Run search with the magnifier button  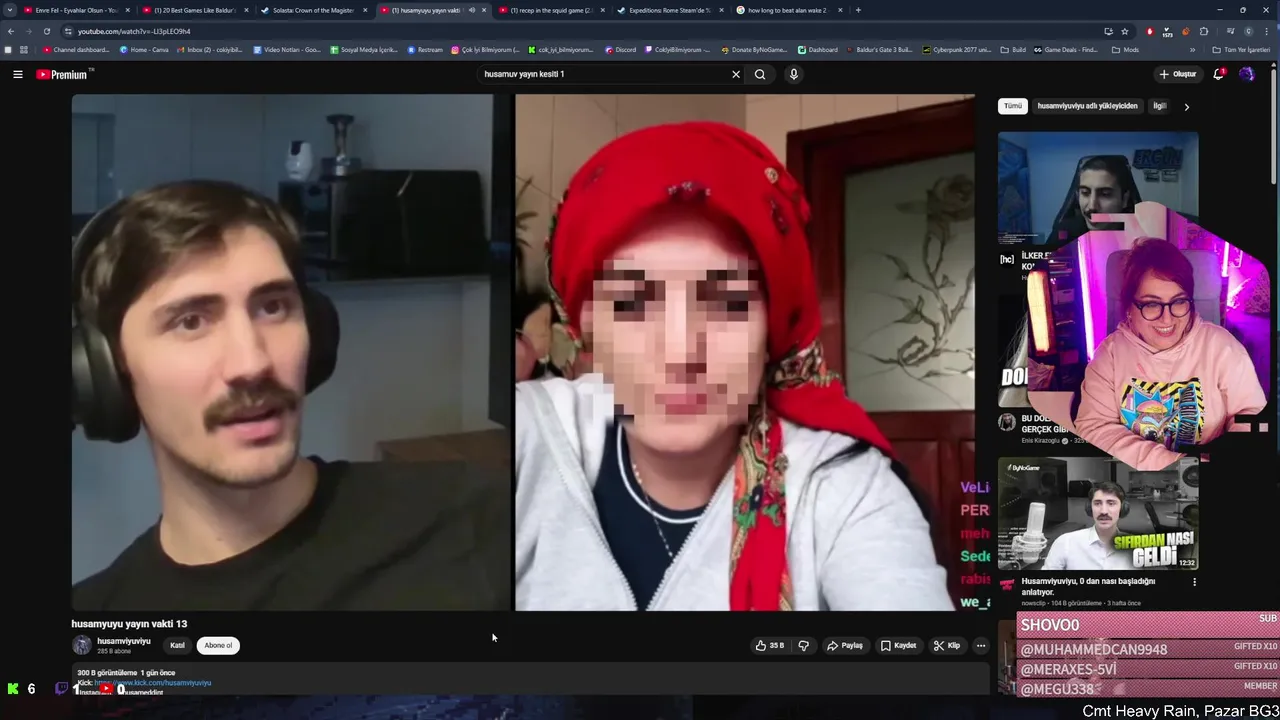(760, 74)
